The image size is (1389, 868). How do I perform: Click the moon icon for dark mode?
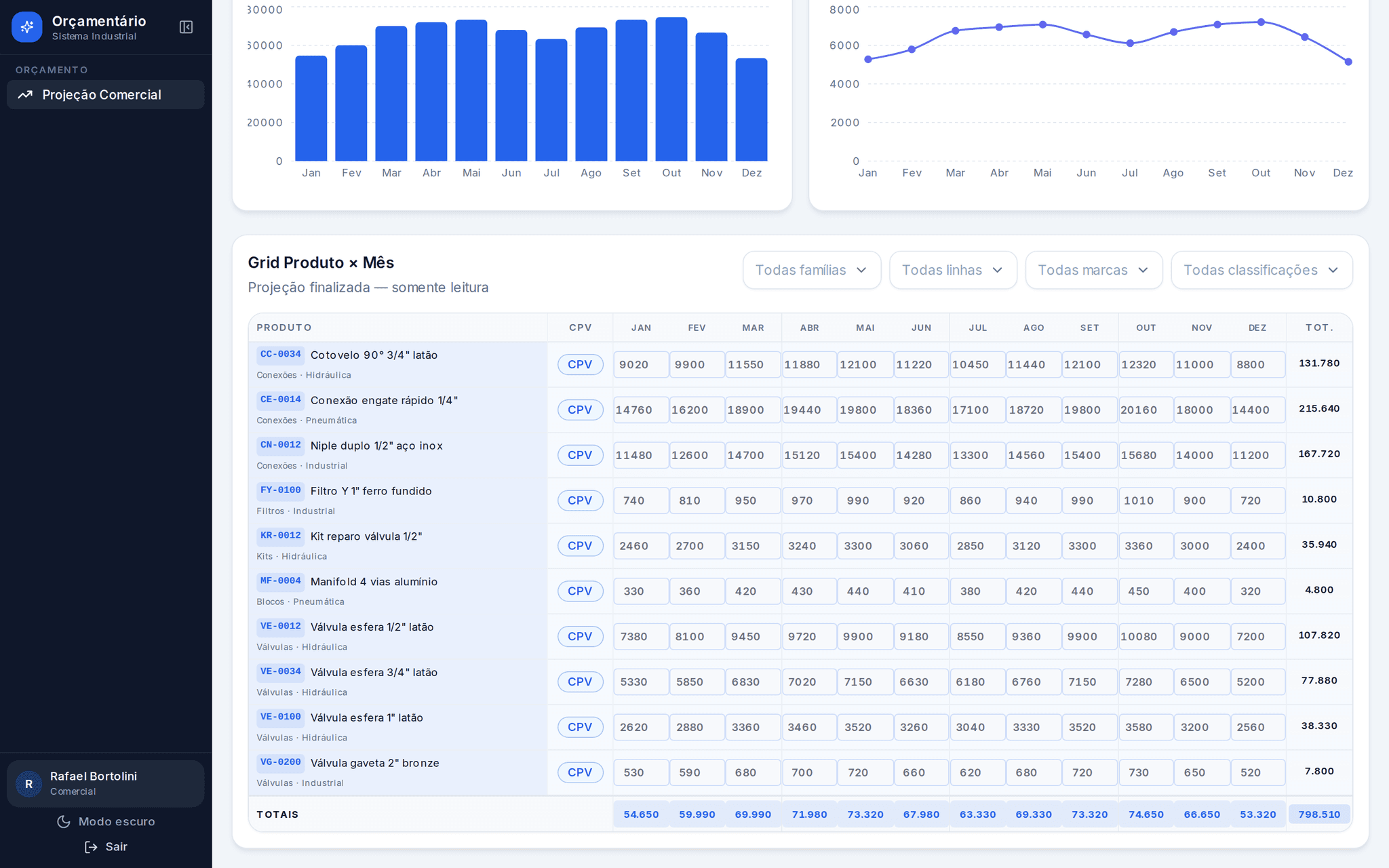[64, 821]
